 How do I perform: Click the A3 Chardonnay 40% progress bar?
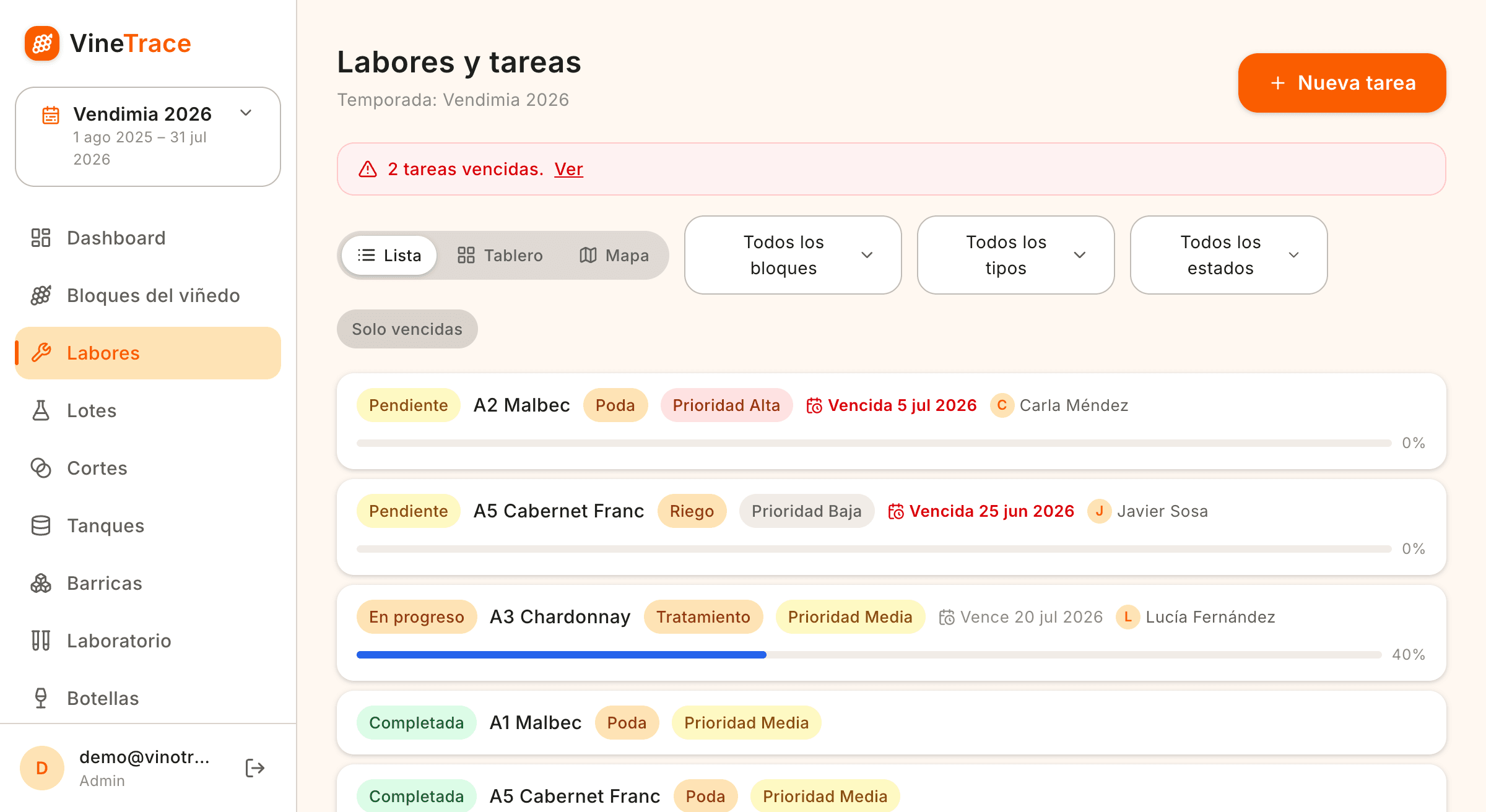point(869,655)
